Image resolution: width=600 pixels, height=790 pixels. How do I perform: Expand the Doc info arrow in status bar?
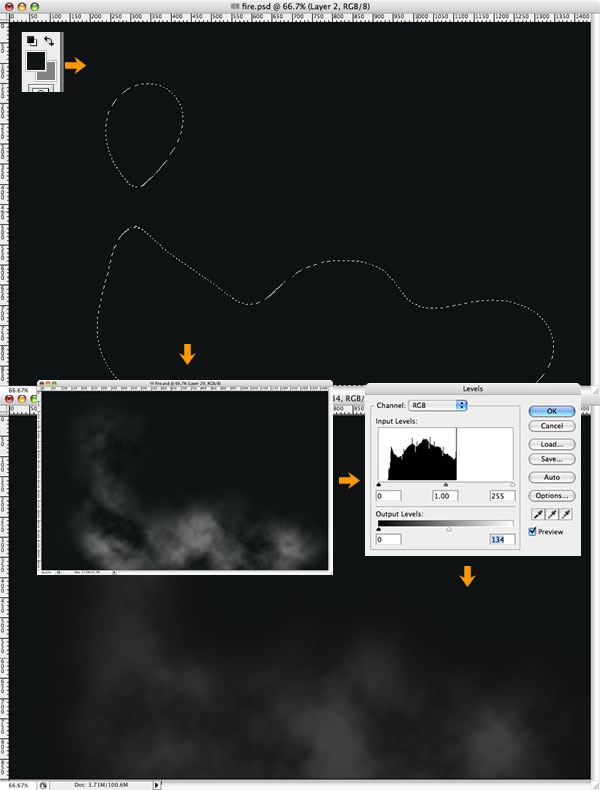tap(157, 785)
